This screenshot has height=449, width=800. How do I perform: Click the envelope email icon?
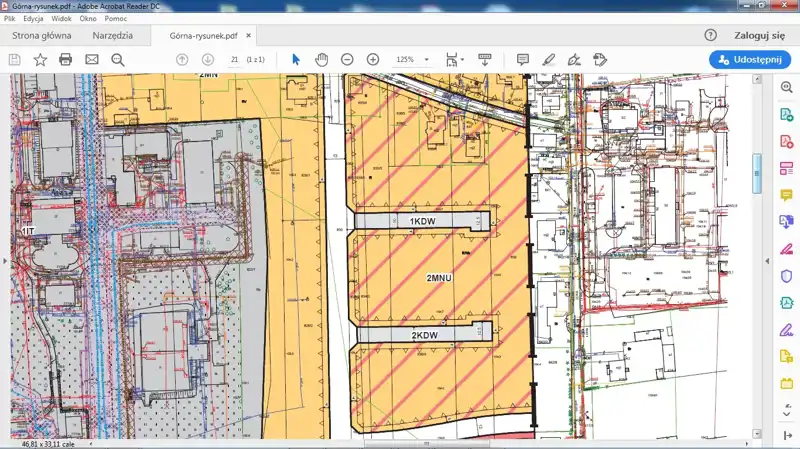92,60
